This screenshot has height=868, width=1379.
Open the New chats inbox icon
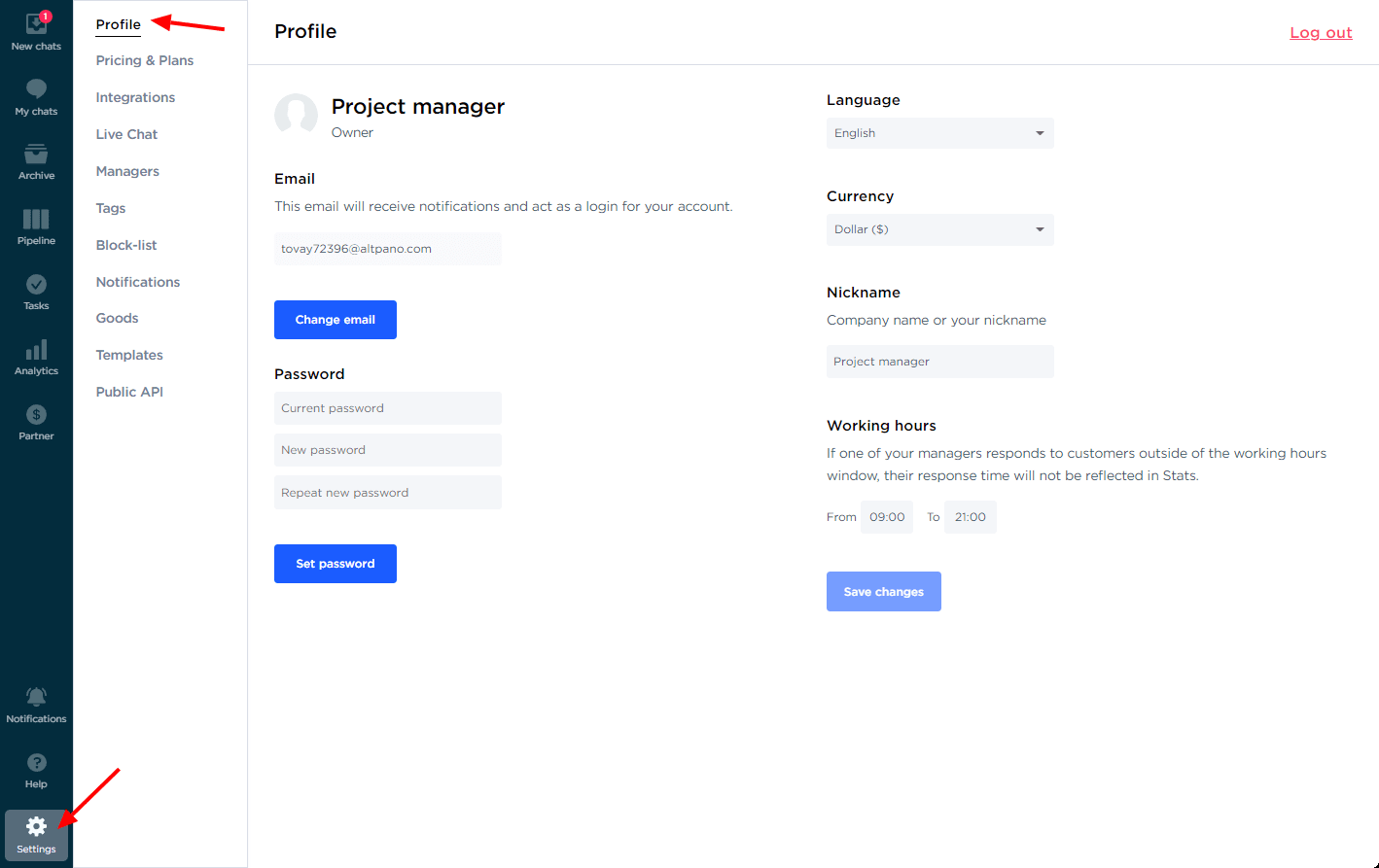pos(36,24)
